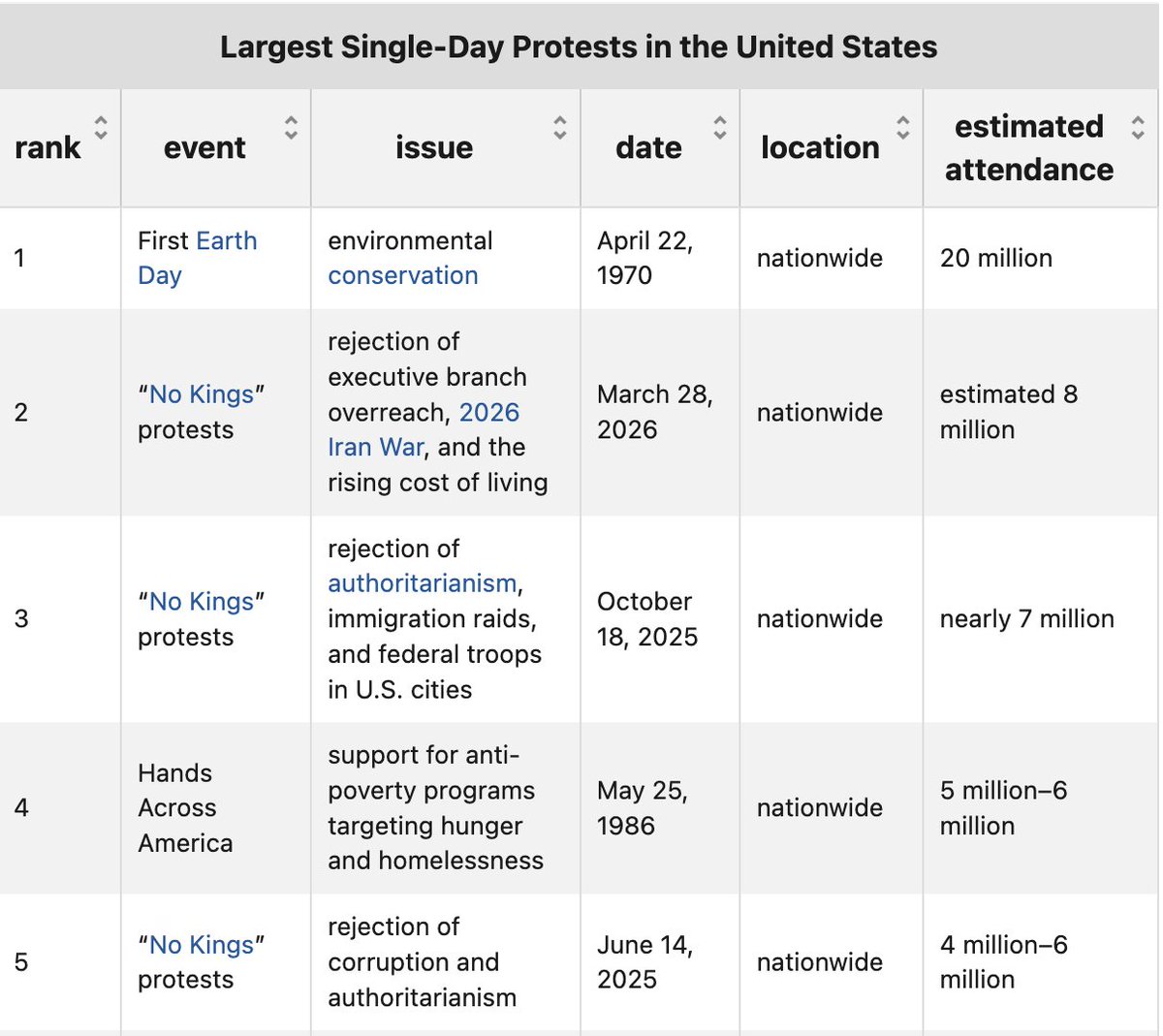Click the table title caption
Image resolution: width=1163 pixels, height=1036 pixels.
click(x=579, y=47)
